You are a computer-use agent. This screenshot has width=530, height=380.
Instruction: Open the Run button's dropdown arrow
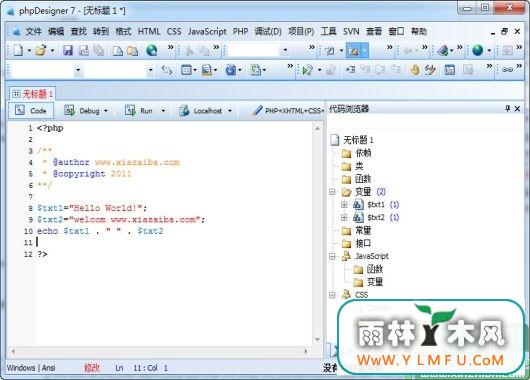163,111
